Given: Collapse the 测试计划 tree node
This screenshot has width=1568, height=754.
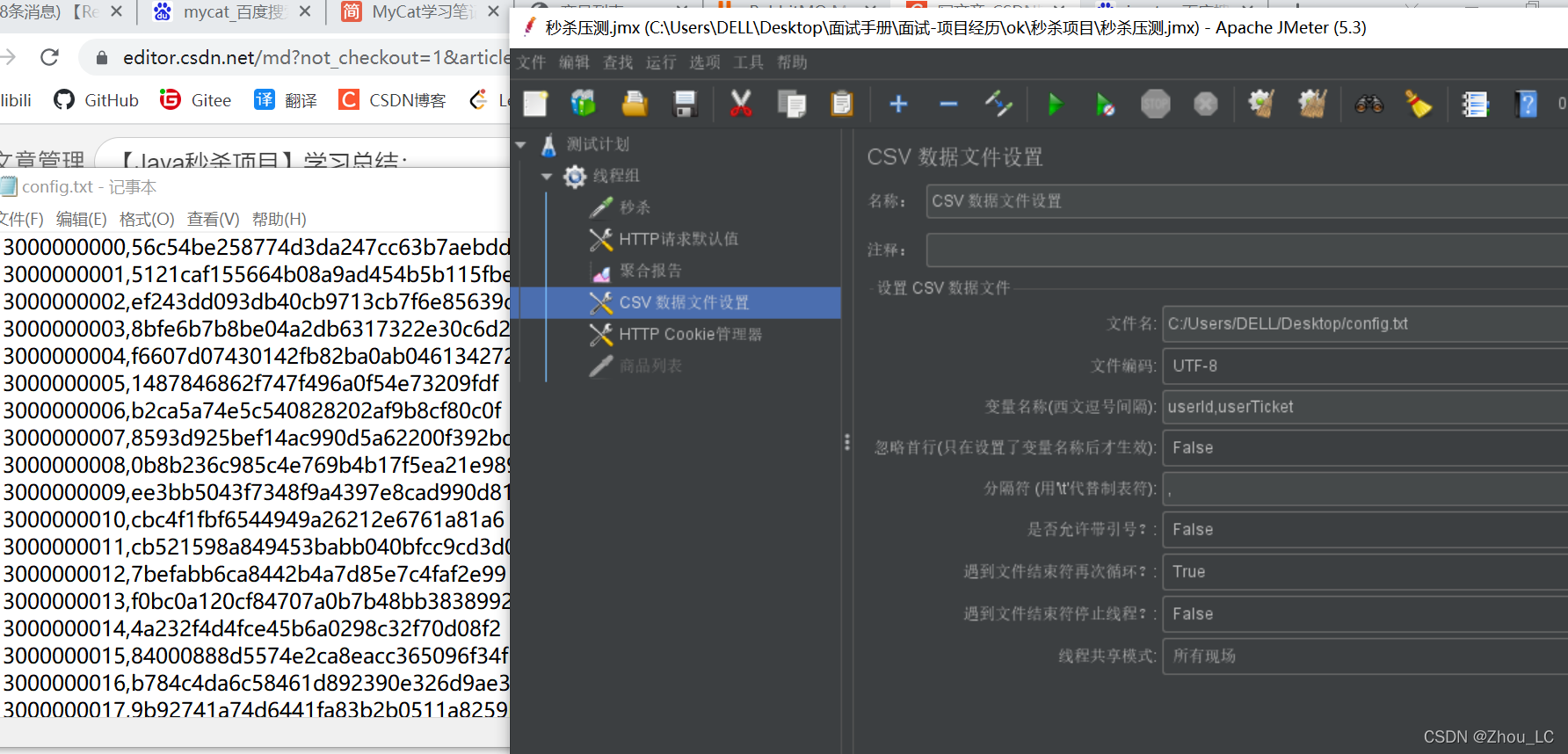Looking at the screenshot, I should 521,144.
